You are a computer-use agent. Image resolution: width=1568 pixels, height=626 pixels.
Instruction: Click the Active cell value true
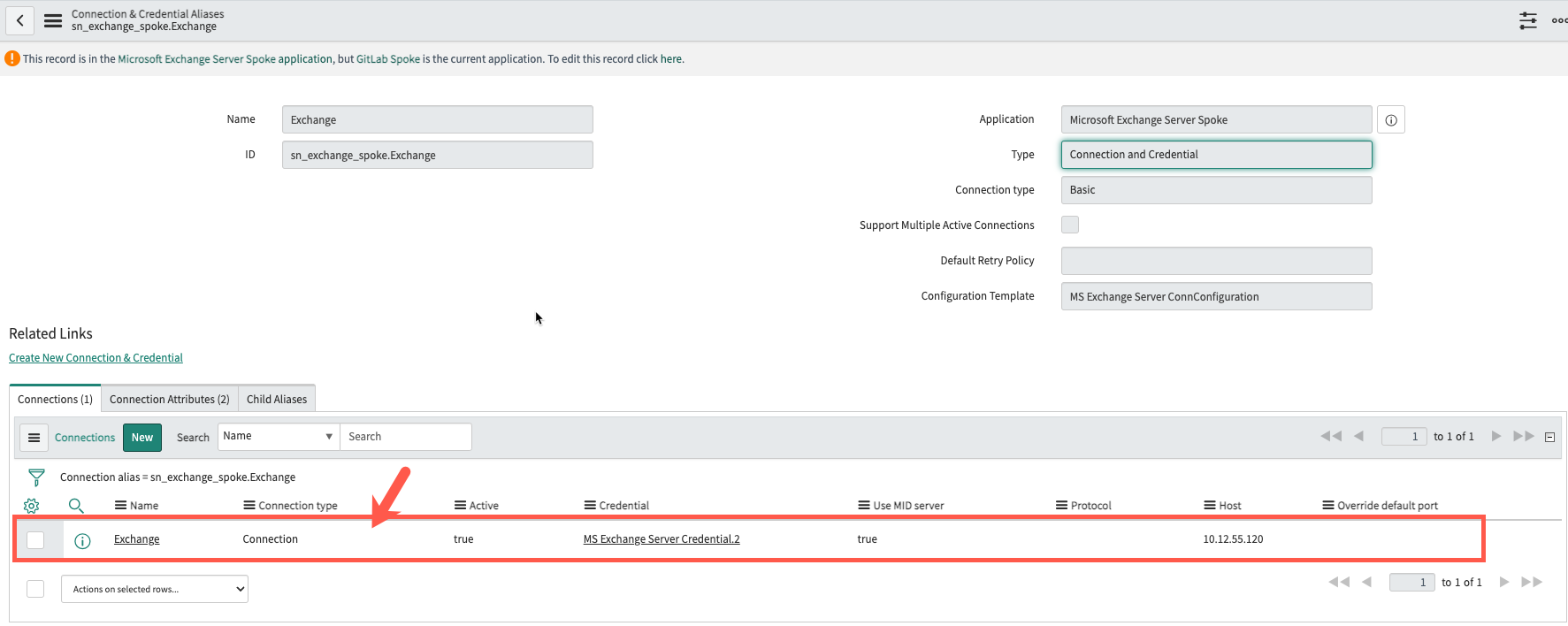[463, 539]
